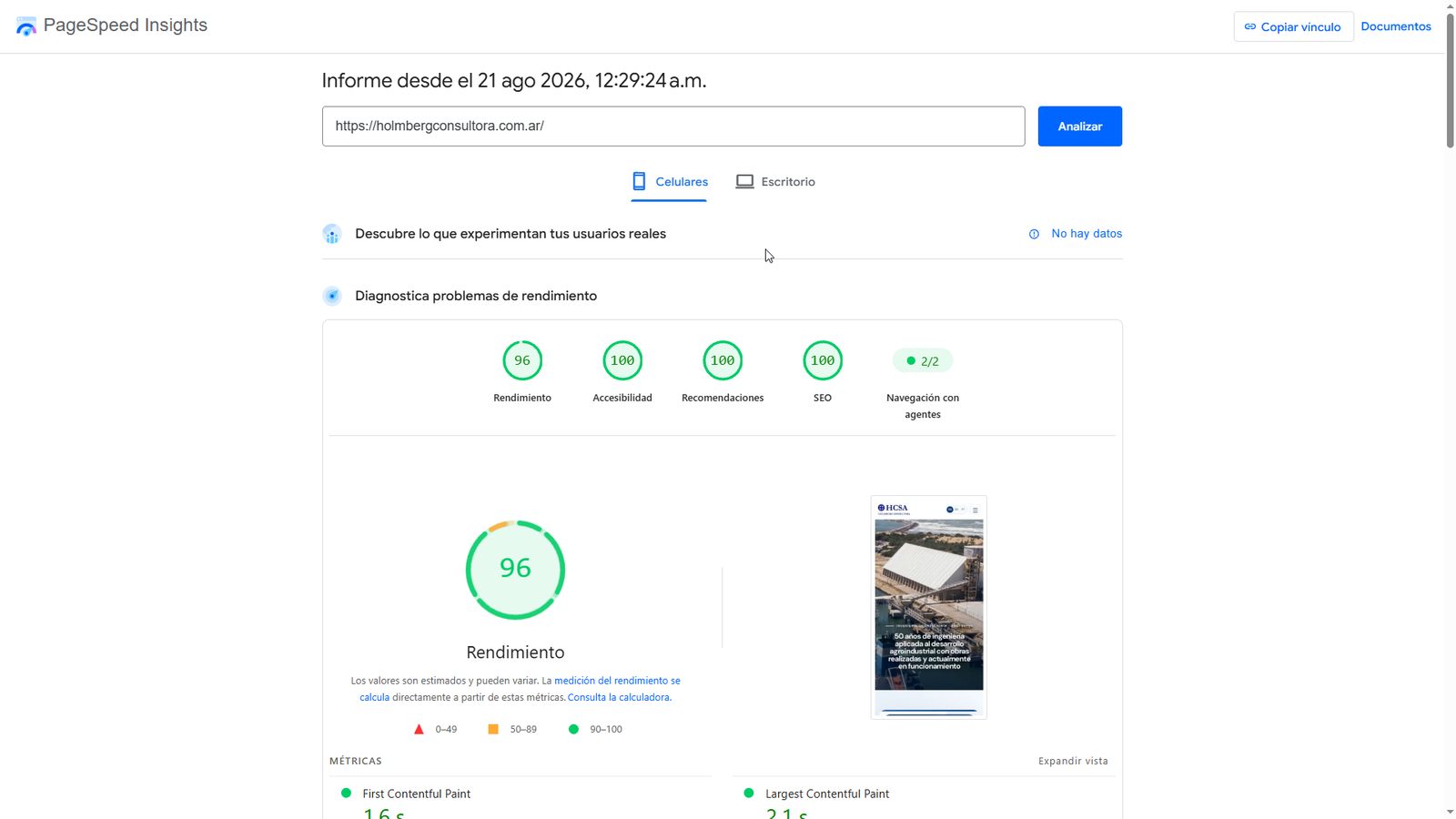Image resolution: width=1456 pixels, height=819 pixels.
Task: Jump to the Recomendaciones 100 score gauge
Action: [x=723, y=360]
